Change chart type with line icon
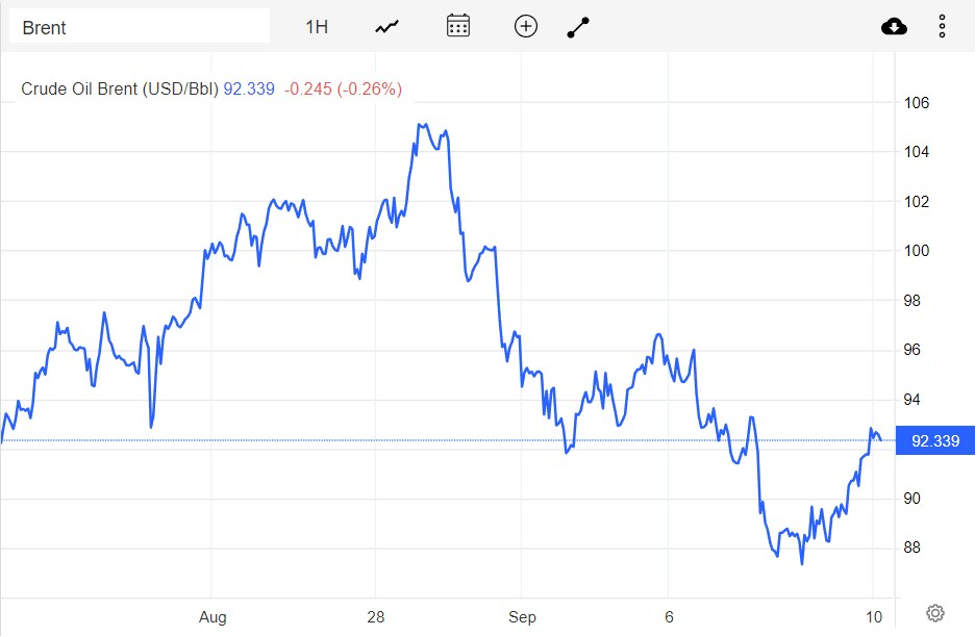Image resolution: width=977 pixels, height=637 pixels. (x=387, y=27)
